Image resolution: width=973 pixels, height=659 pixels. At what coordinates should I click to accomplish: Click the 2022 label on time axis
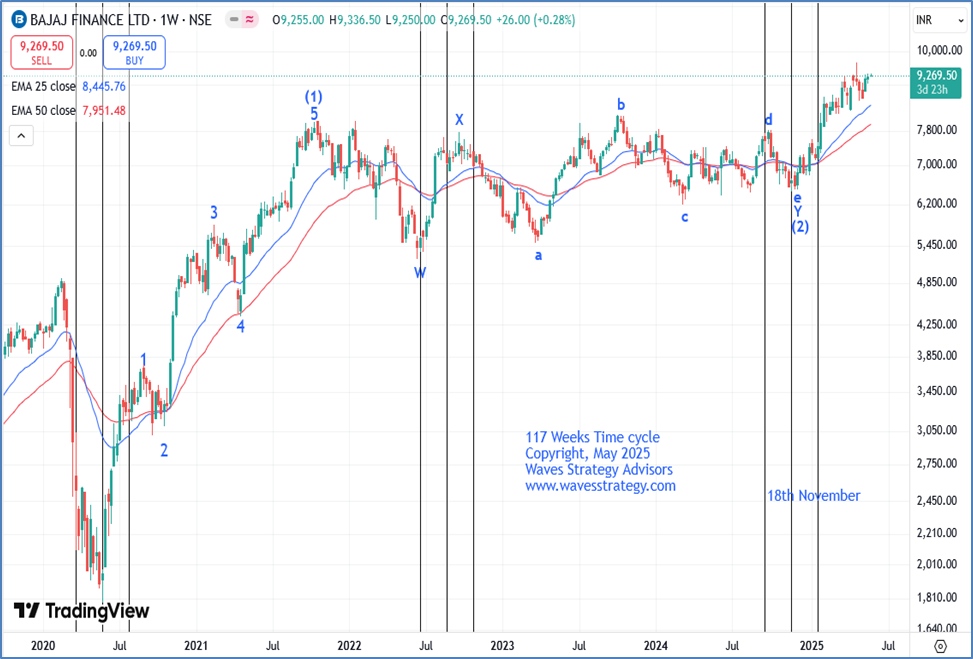point(349,646)
